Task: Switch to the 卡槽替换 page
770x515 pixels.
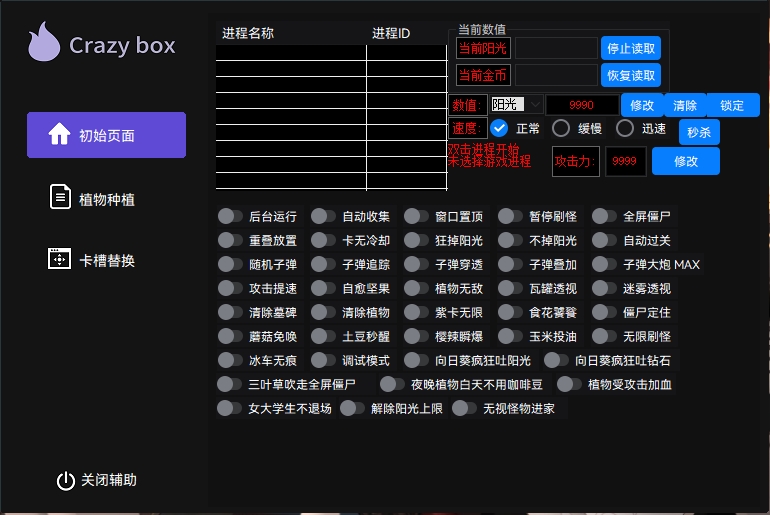Action: (106, 260)
